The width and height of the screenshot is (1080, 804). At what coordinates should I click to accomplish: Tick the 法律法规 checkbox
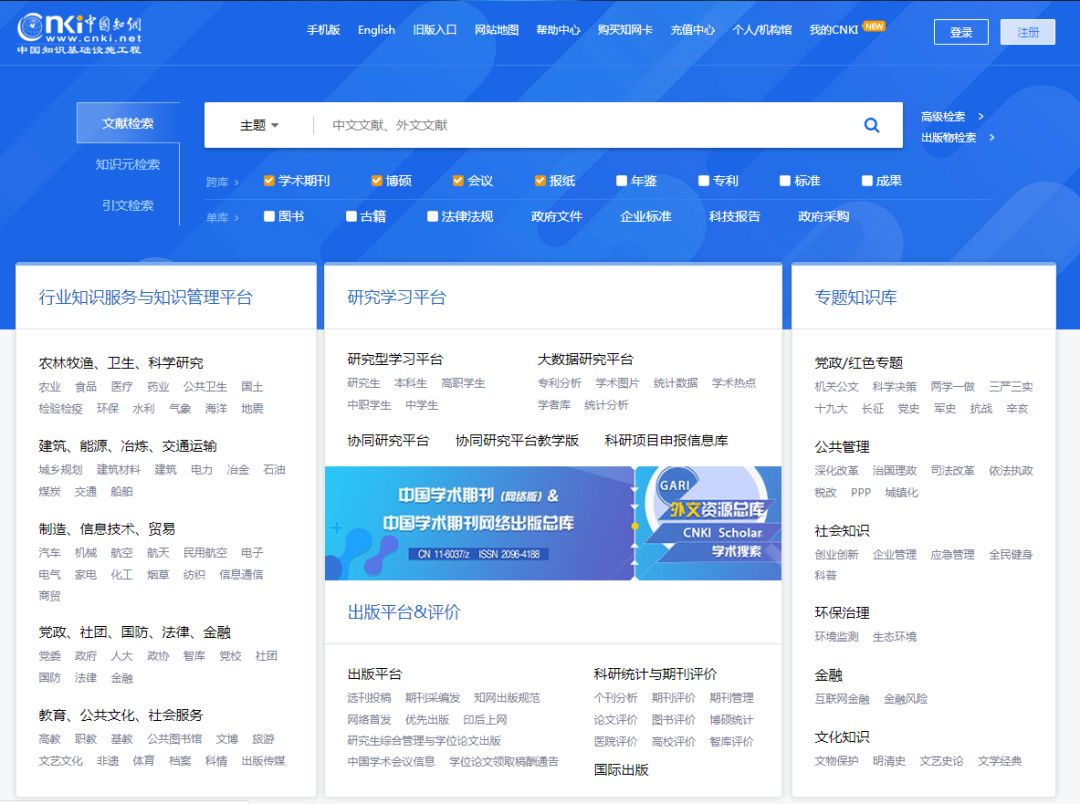[433, 216]
